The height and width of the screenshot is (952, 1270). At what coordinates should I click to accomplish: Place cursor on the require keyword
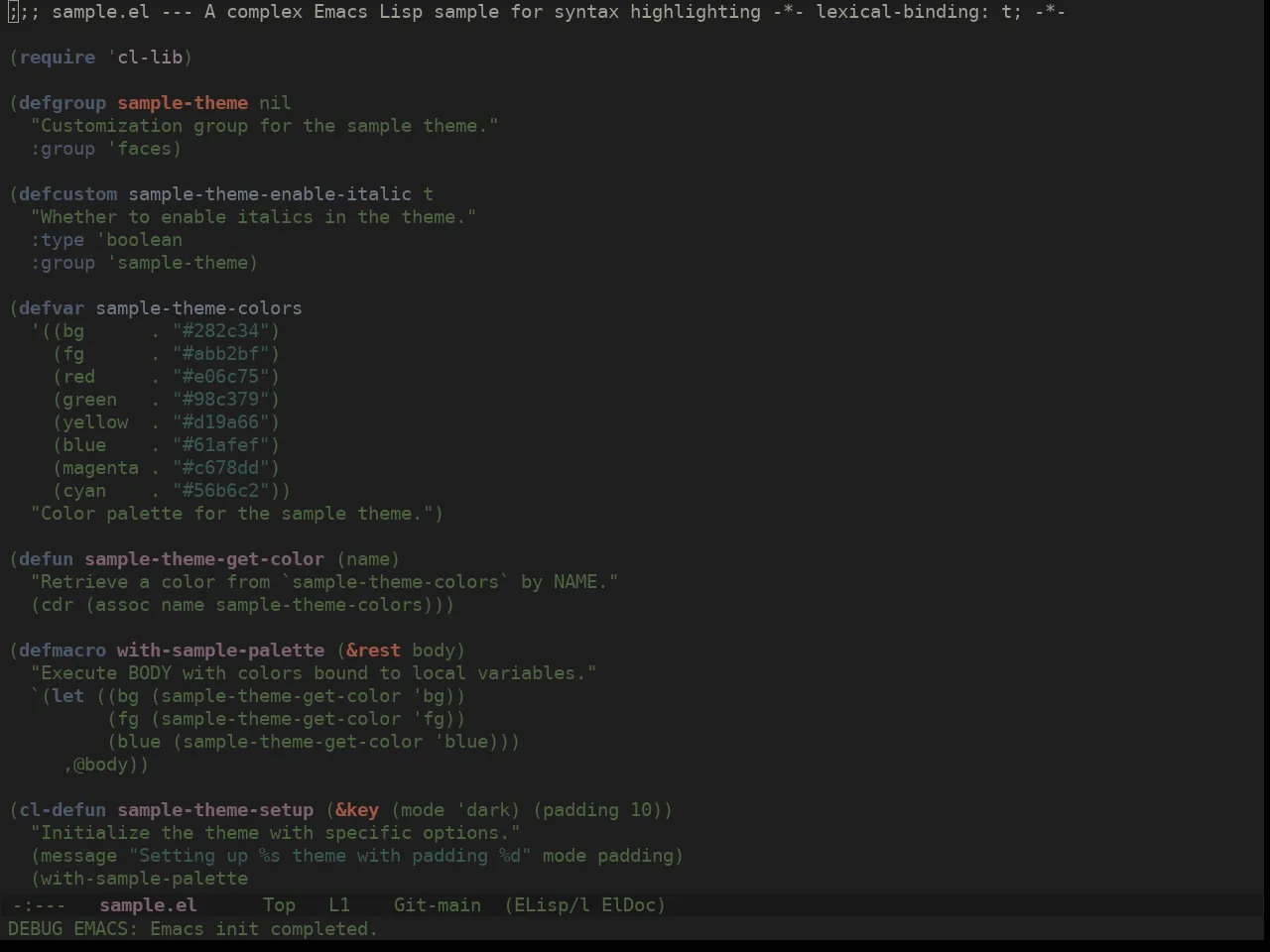pyautogui.click(x=58, y=58)
